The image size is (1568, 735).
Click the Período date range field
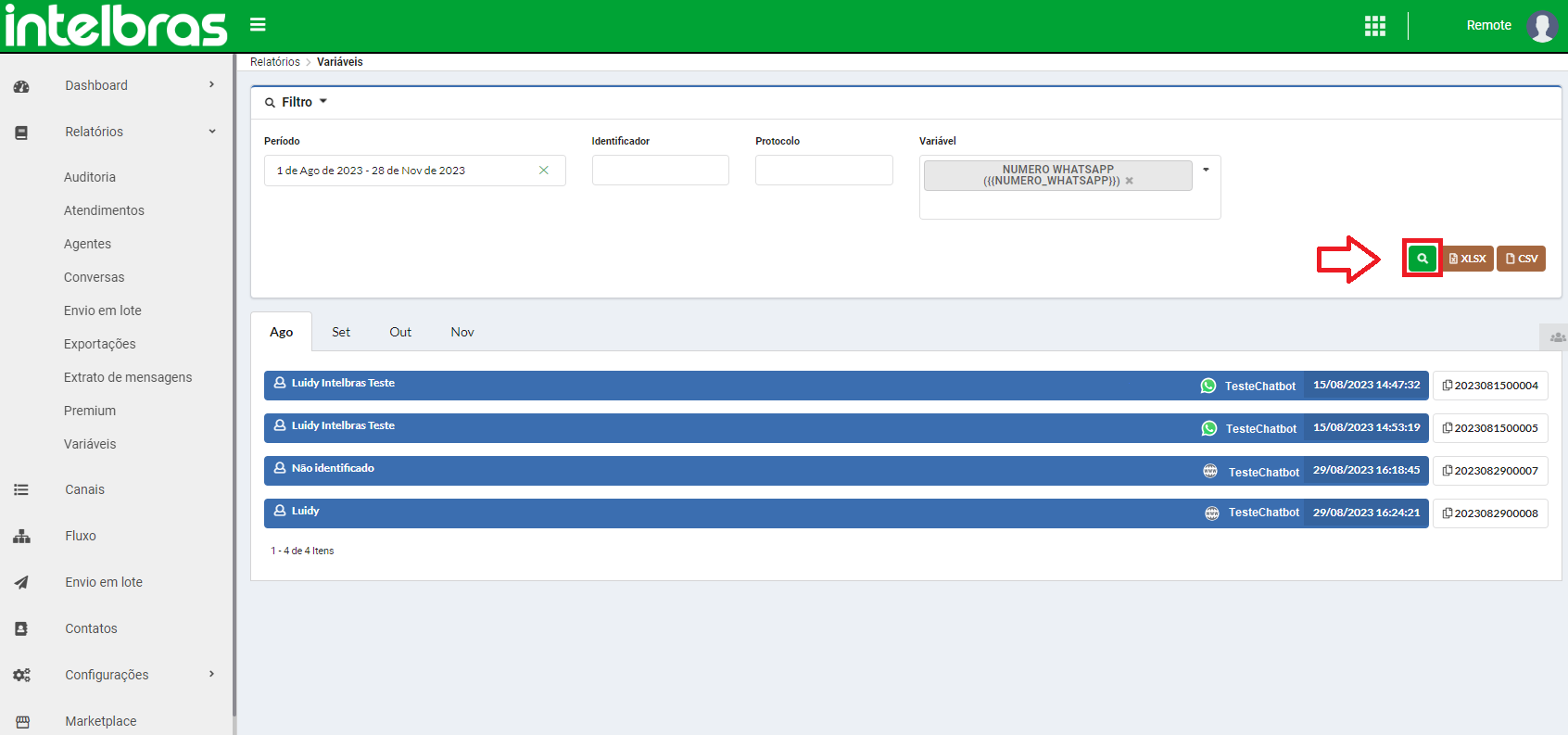pos(414,171)
